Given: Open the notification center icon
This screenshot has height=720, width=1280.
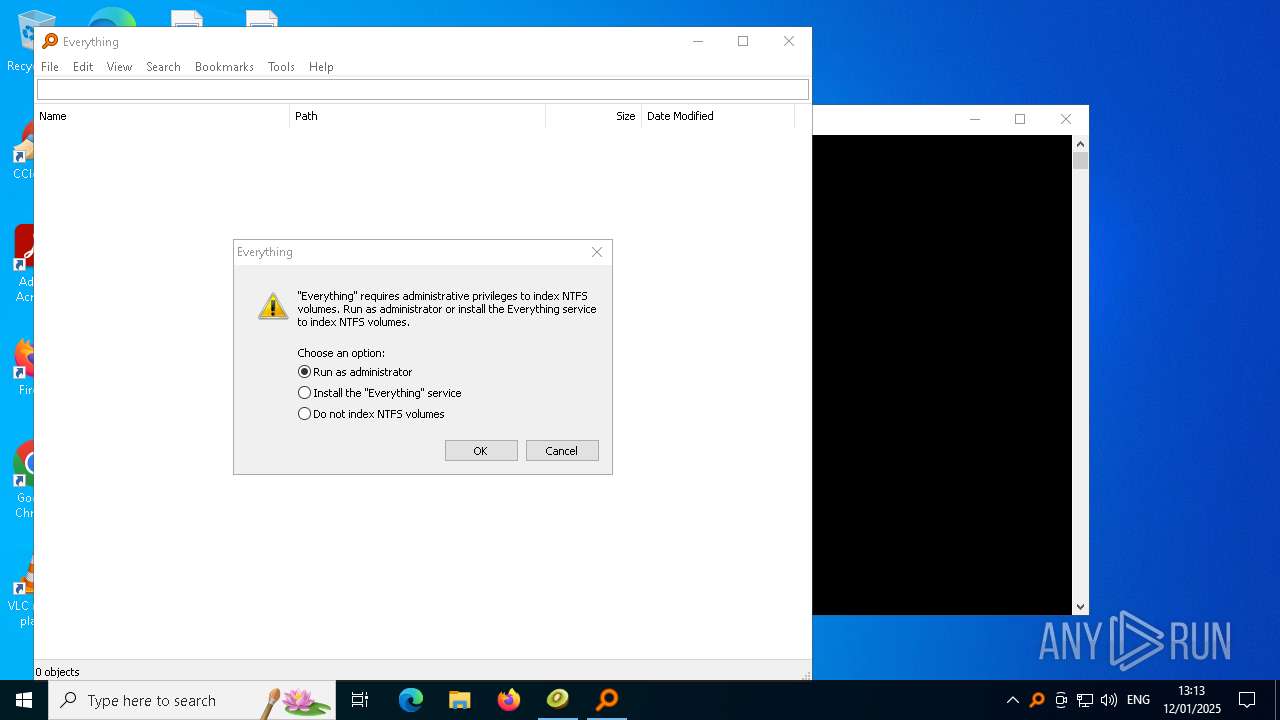Looking at the screenshot, I should tap(1247, 700).
